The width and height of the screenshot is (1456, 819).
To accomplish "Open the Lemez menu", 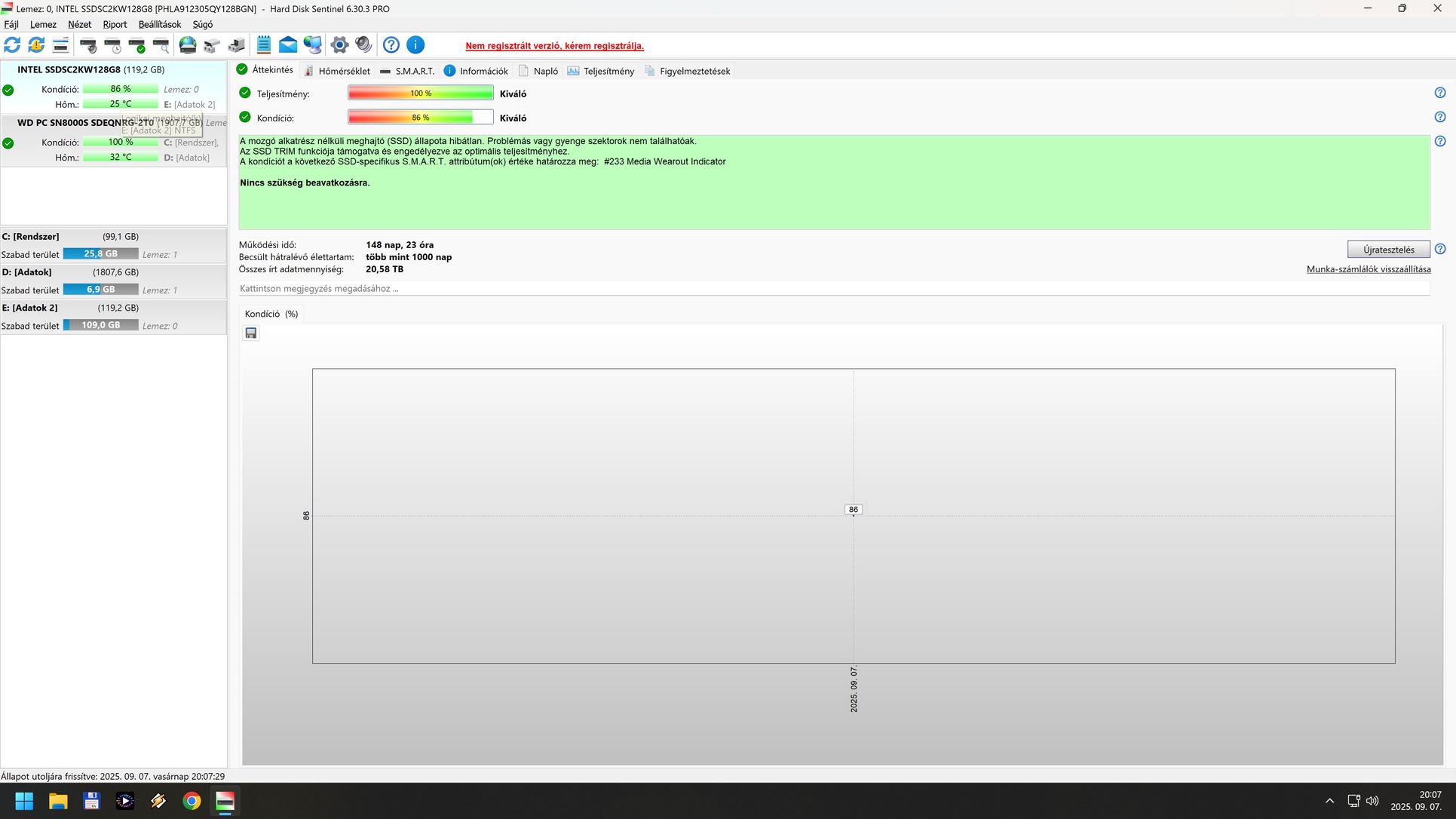I will (x=43, y=24).
